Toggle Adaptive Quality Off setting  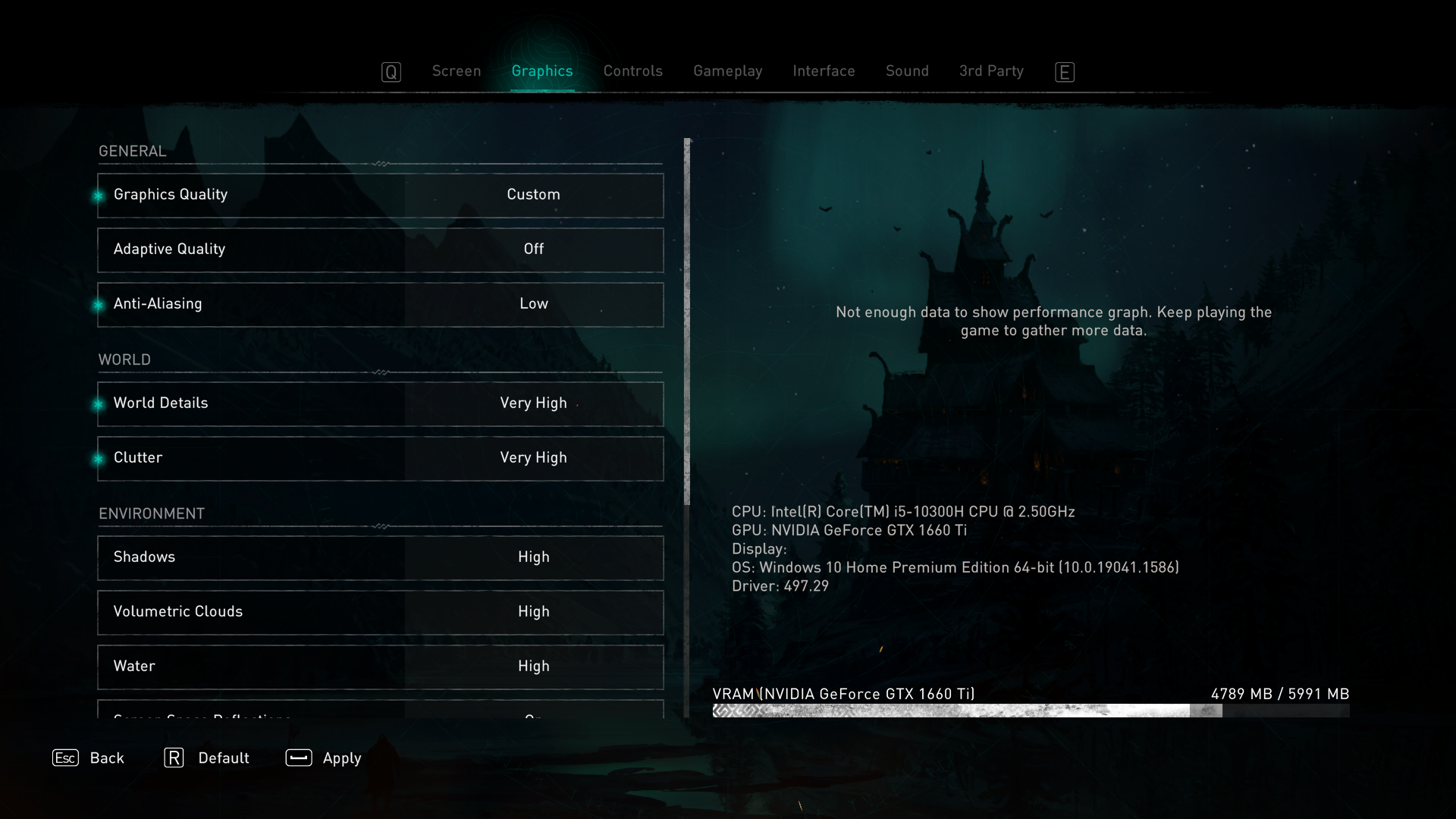tap(532, 249)
